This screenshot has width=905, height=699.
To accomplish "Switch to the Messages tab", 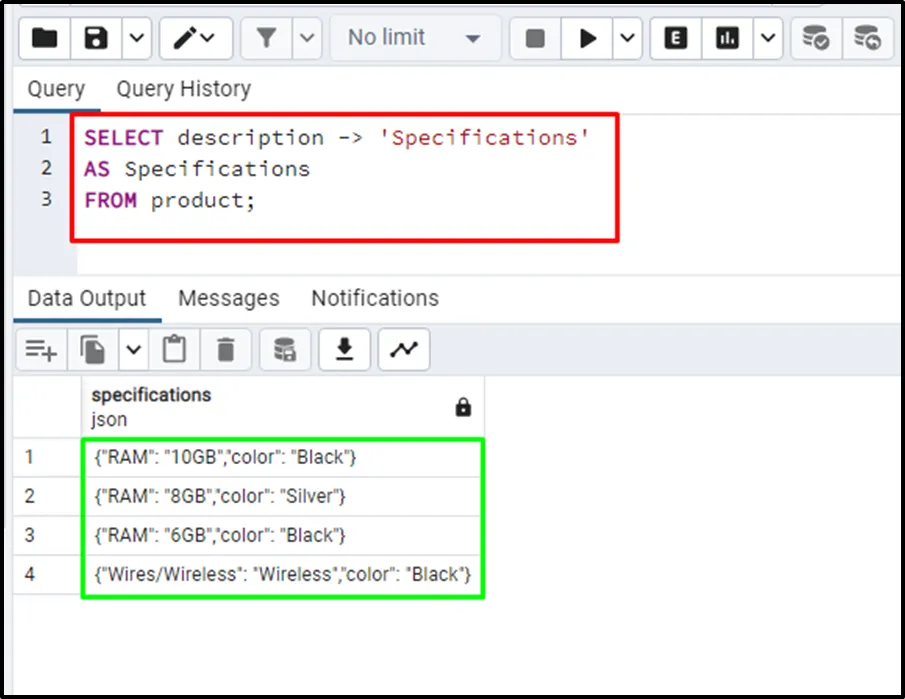I will (x=228, y=299).
